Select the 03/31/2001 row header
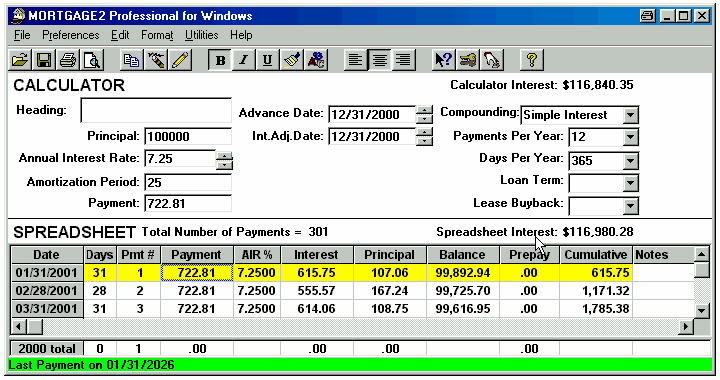 (x=46, y=308)
